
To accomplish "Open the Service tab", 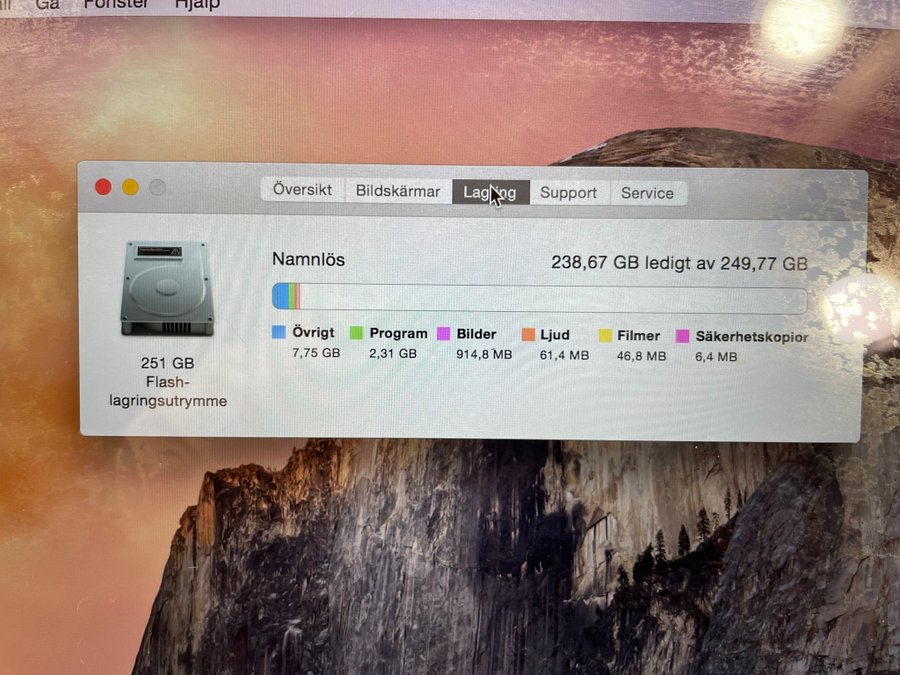I will 647,193.
